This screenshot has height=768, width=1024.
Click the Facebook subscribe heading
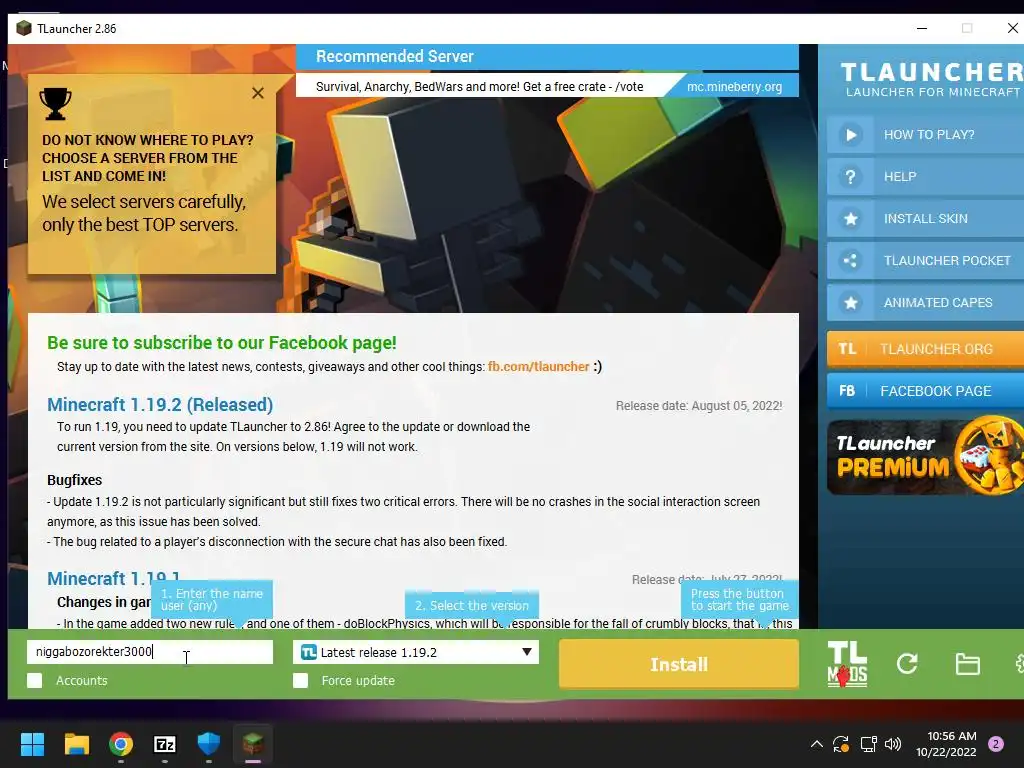tap(221, 343)
